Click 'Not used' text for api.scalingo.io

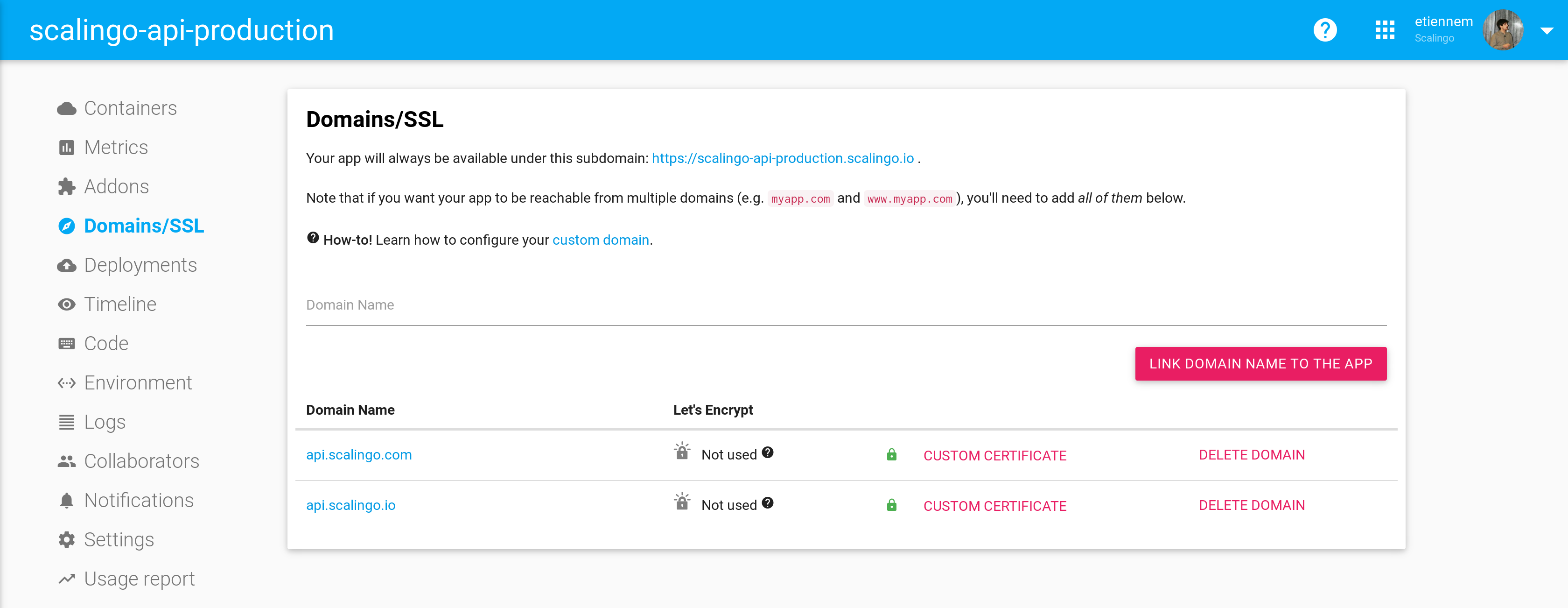728,506
